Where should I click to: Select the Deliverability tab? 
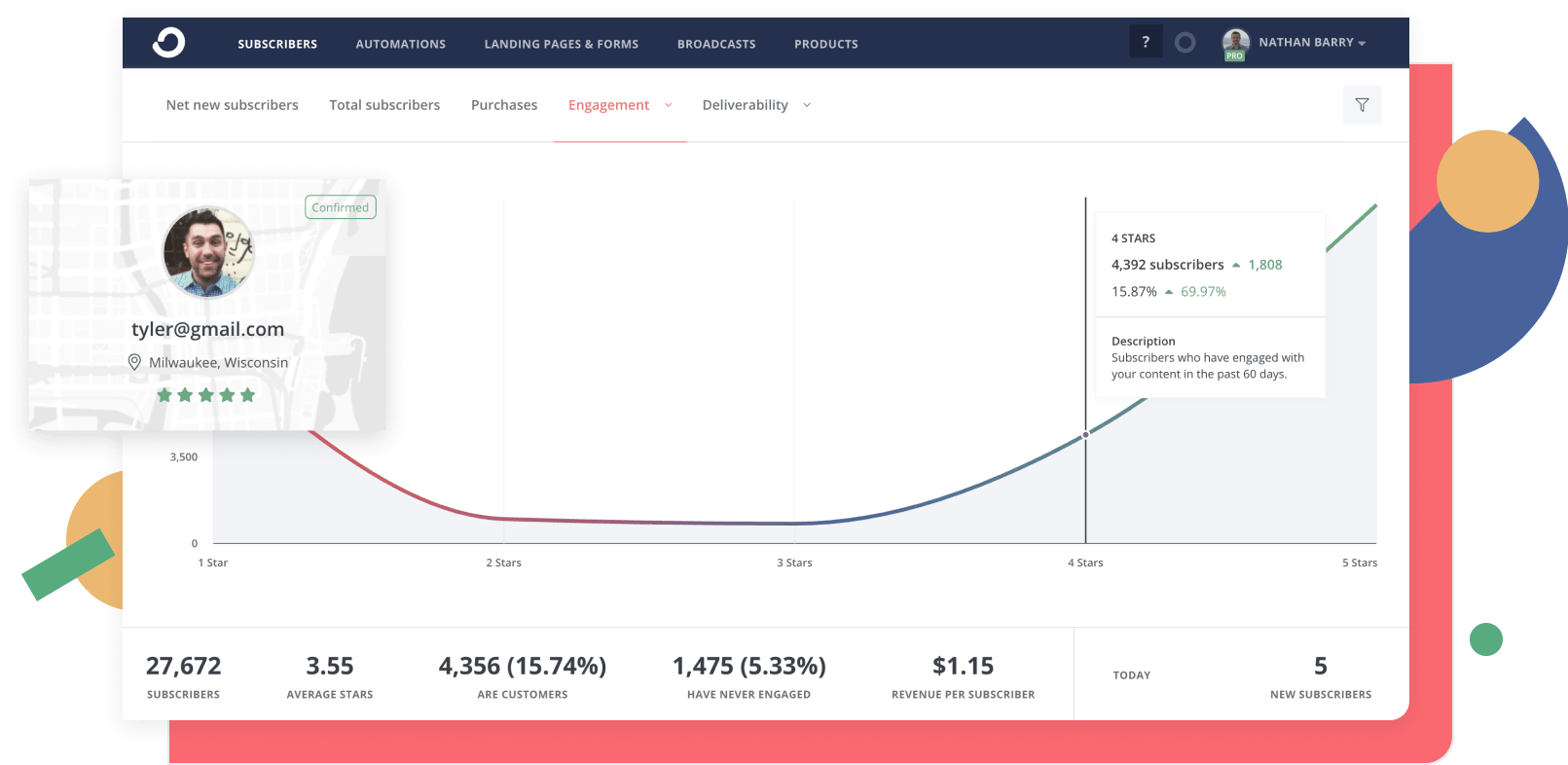tap(746, 105)
